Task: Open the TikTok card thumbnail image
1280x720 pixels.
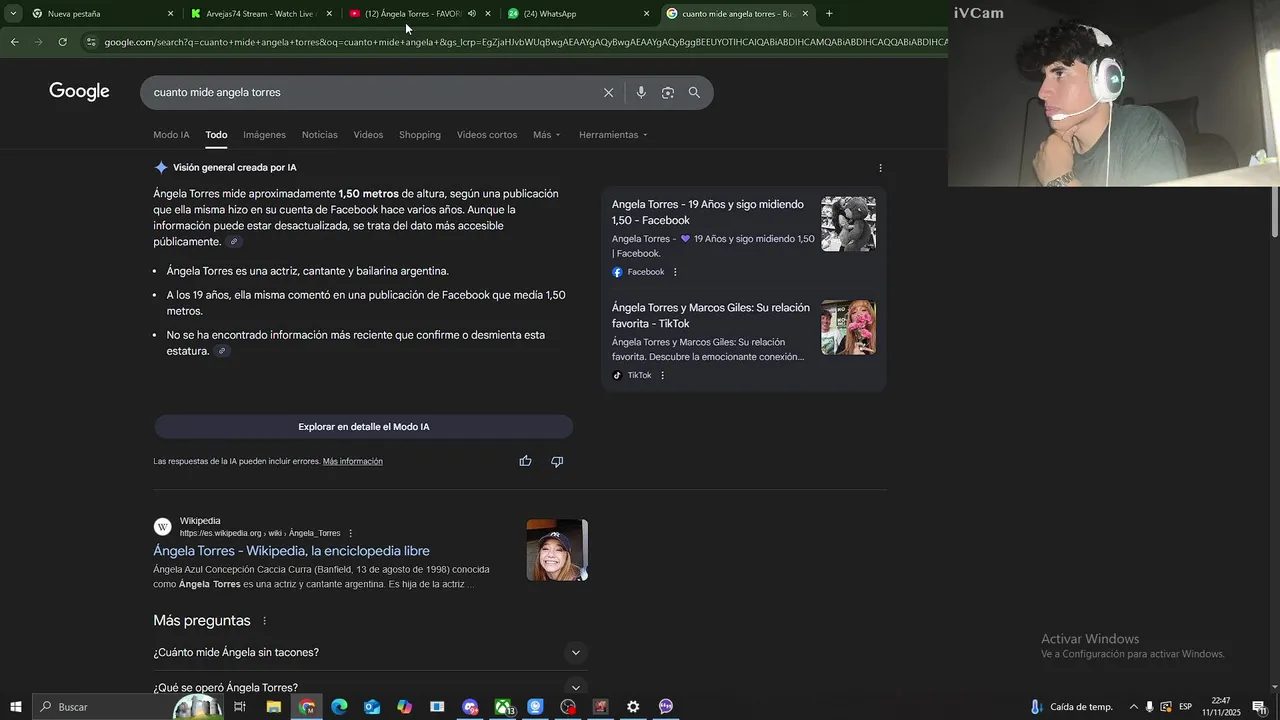Action: [x=848, y=328]
